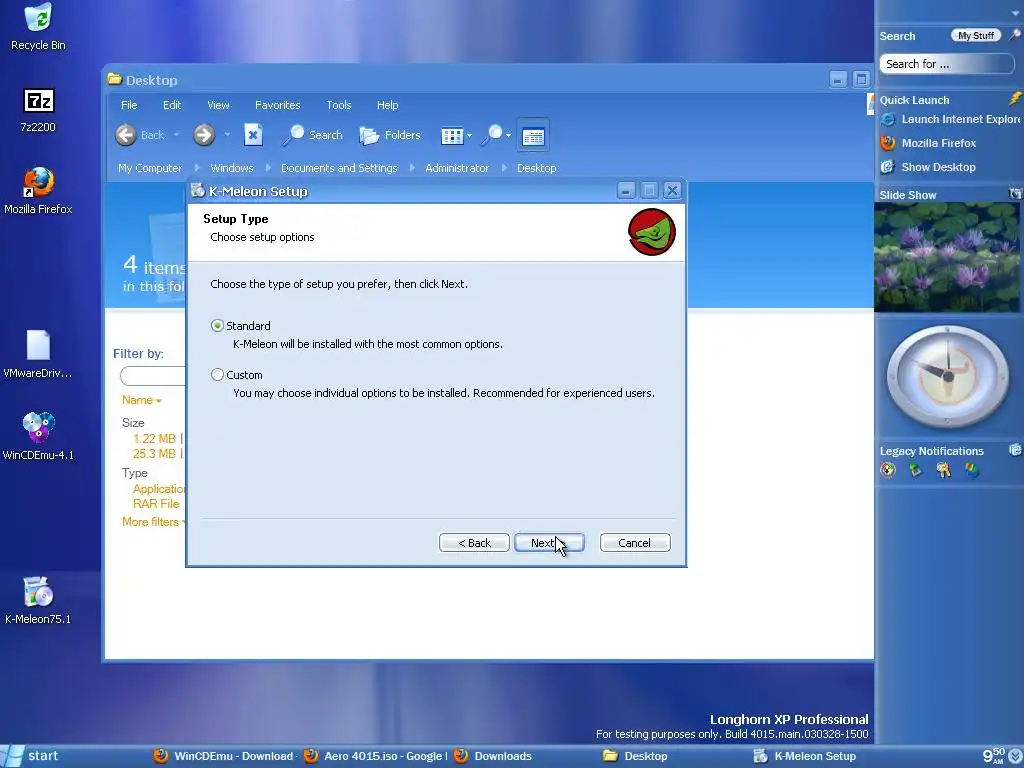Click the Slide Show options icon
This screenshot has height=768, width=1024.
pyautogui.click(x=1015, y=194)
